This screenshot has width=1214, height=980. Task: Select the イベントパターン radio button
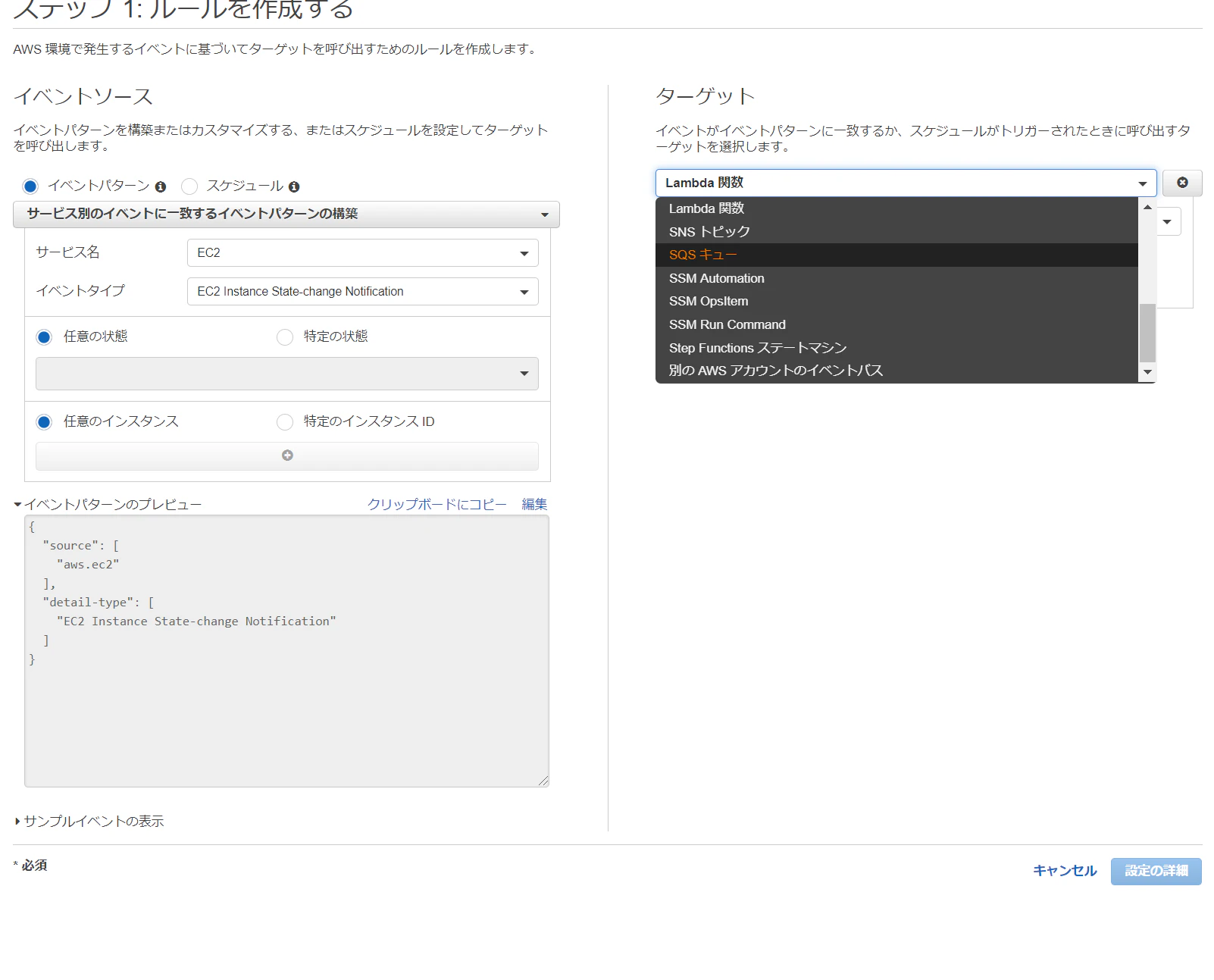[x=30, y=186]
